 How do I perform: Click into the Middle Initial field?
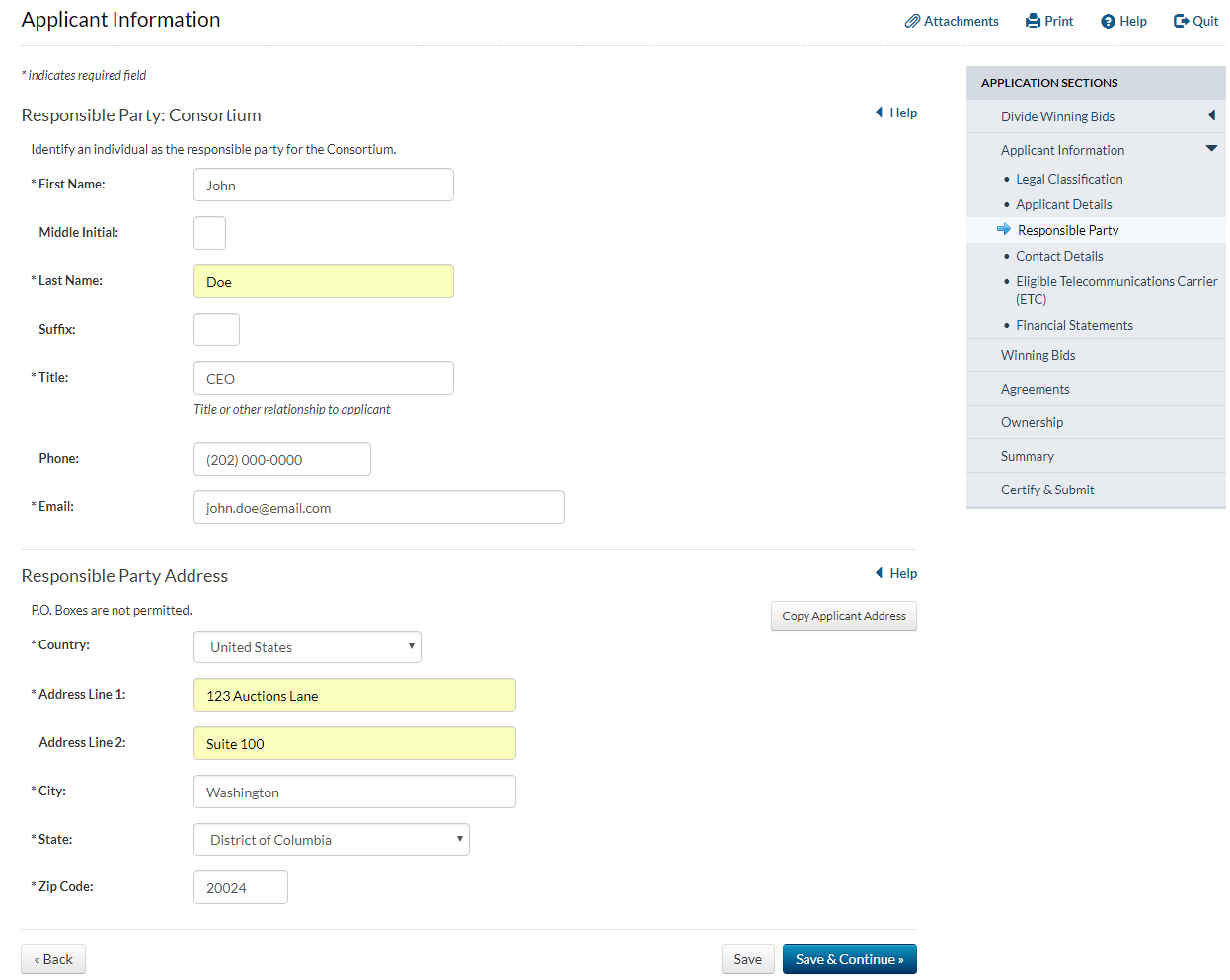coord(209,234)
